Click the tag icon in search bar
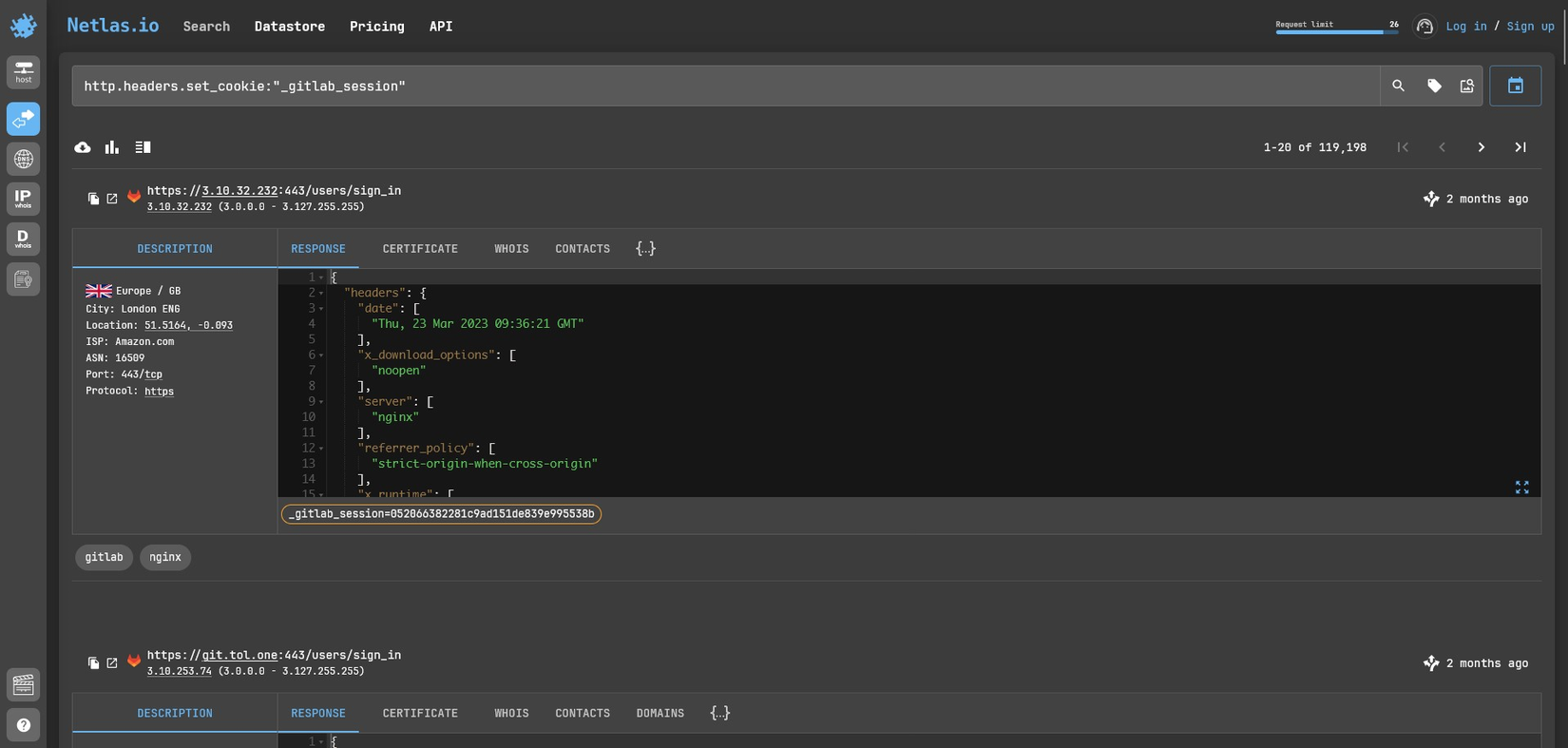 [x=1434, y=86]
